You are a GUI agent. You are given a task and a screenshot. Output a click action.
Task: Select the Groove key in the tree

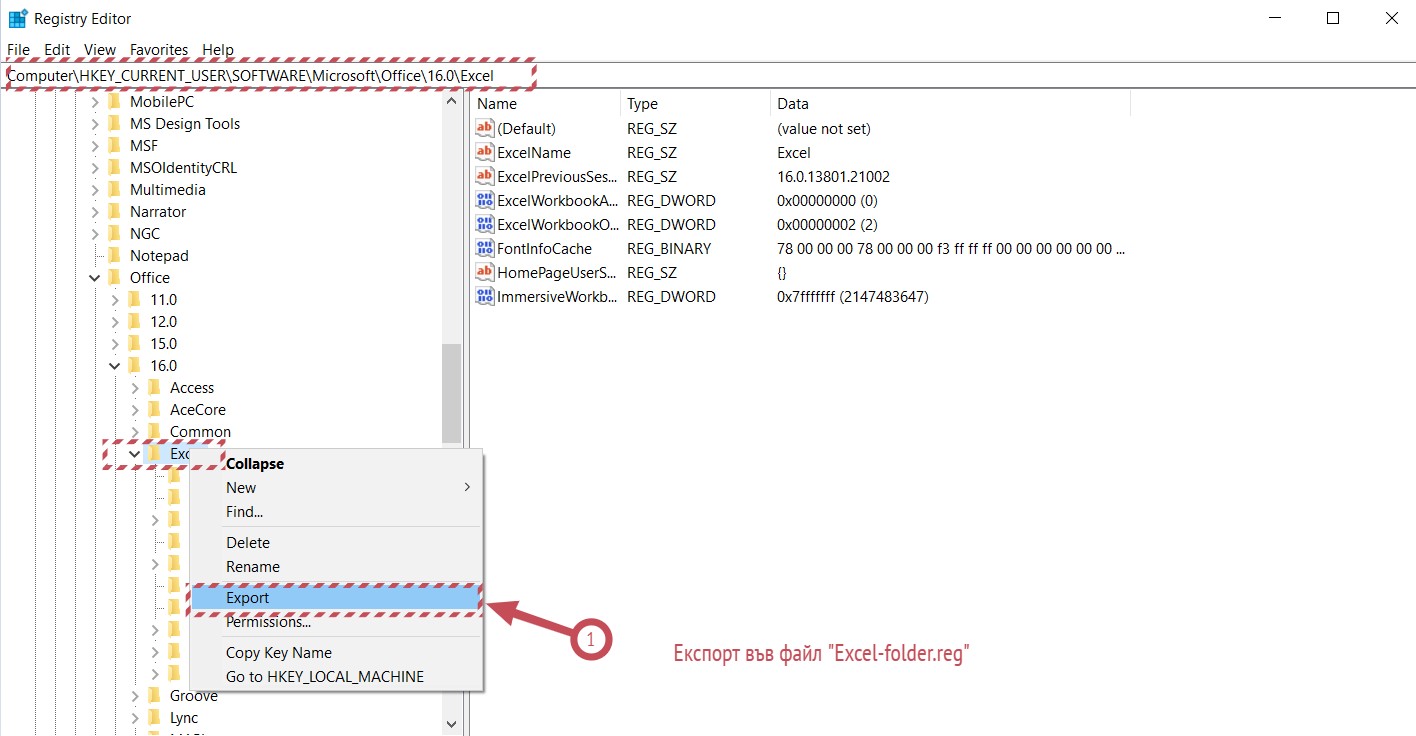coord(193,695)
